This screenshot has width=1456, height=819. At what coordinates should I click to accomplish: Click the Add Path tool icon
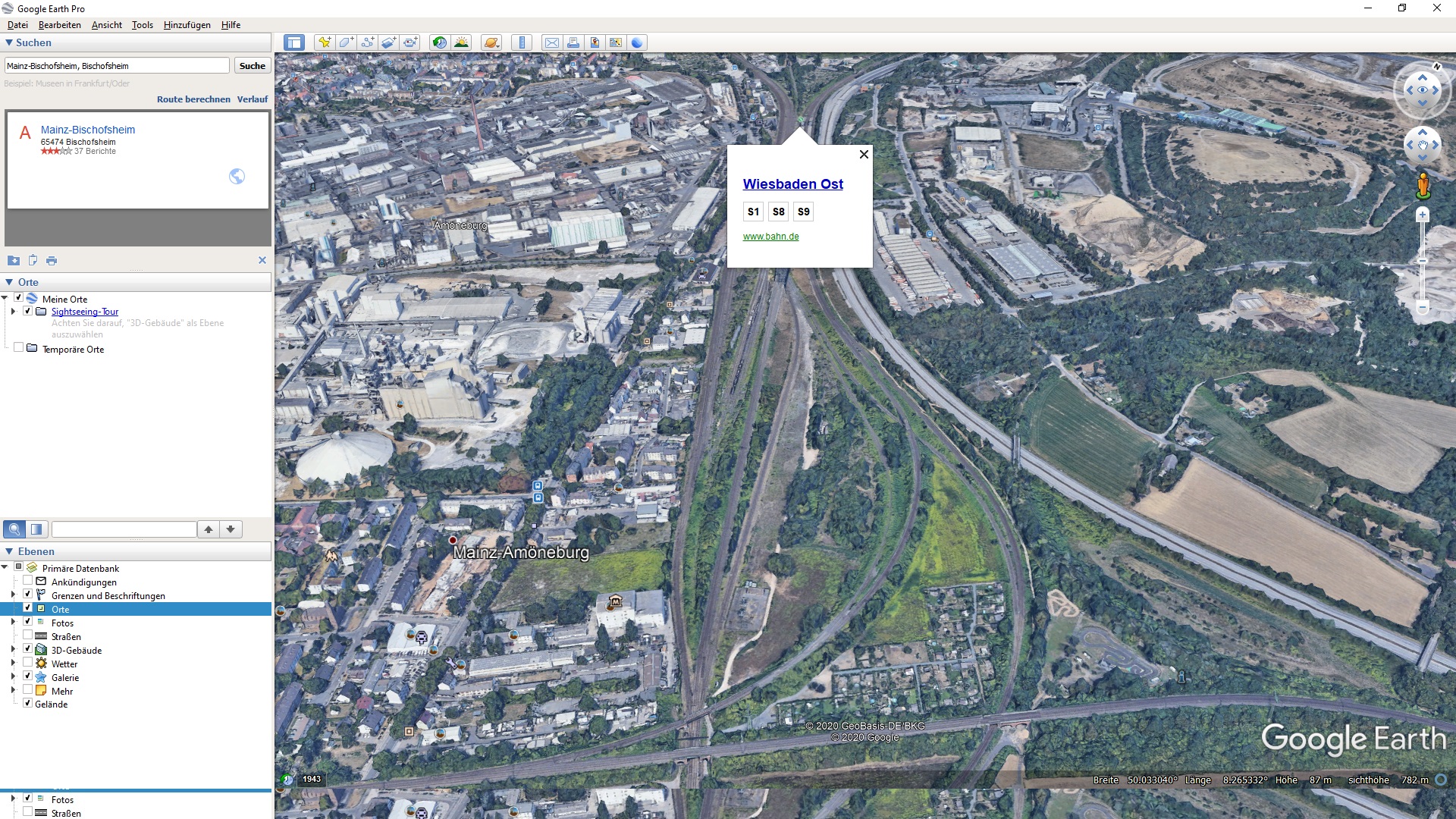pos(367,42)
